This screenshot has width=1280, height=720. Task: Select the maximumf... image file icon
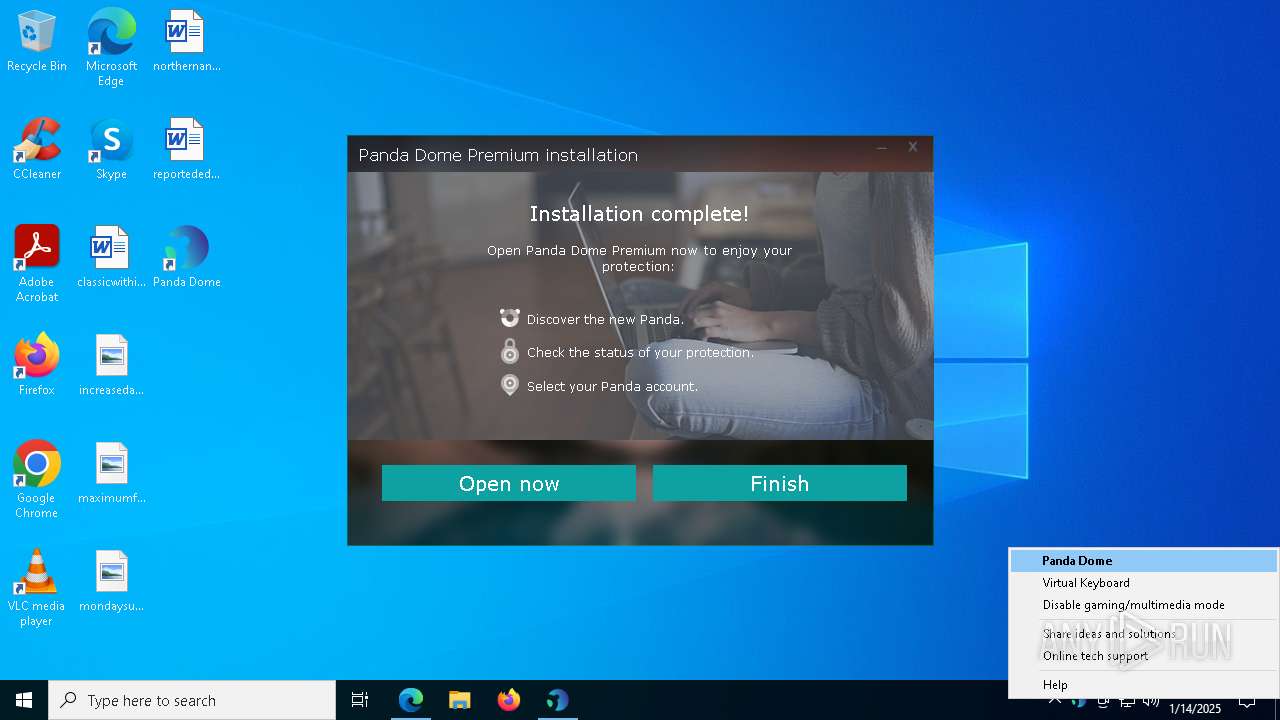coord(111,473)
